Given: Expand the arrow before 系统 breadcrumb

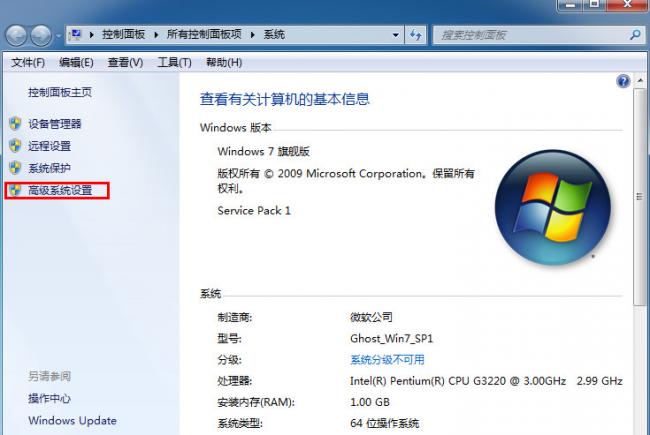Looking at the screenshot, I should click(x=252, y=35).
